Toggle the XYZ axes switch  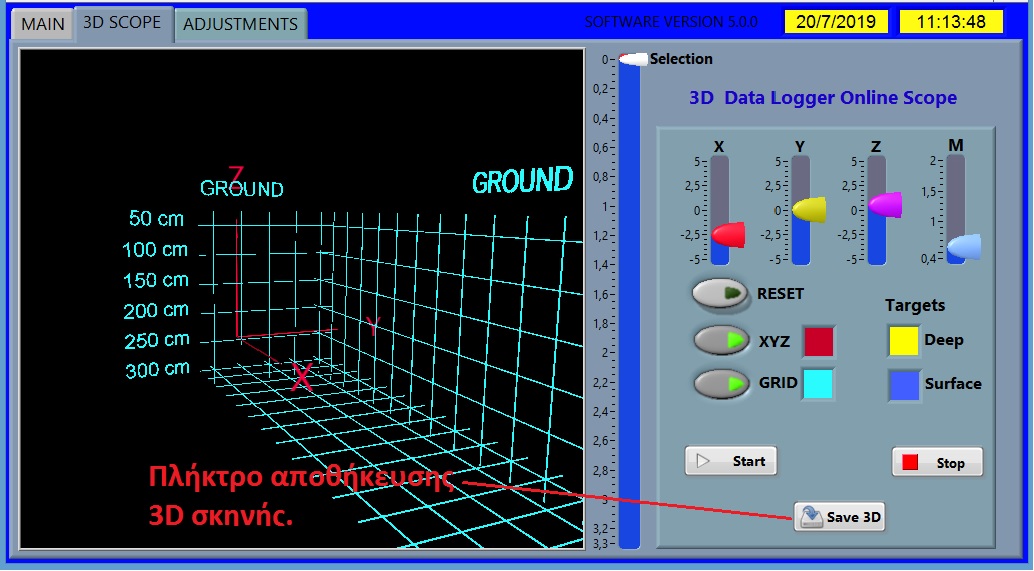(722, 341)
